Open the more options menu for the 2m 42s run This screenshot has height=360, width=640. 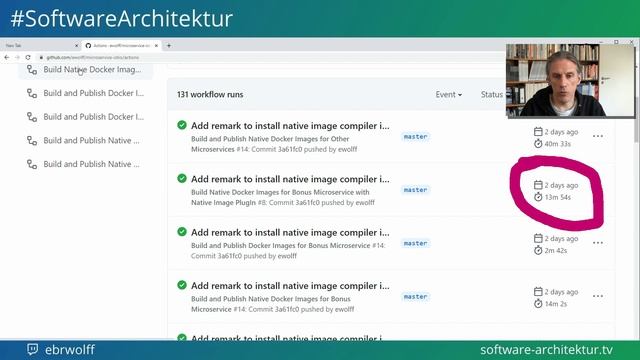pos(598,243)
